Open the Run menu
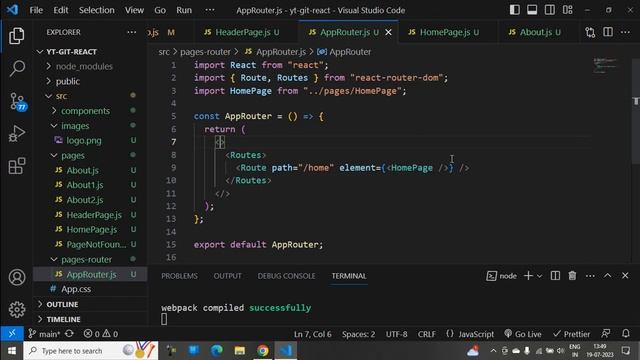This screenshot has height=360, width=640. [184, 10]
